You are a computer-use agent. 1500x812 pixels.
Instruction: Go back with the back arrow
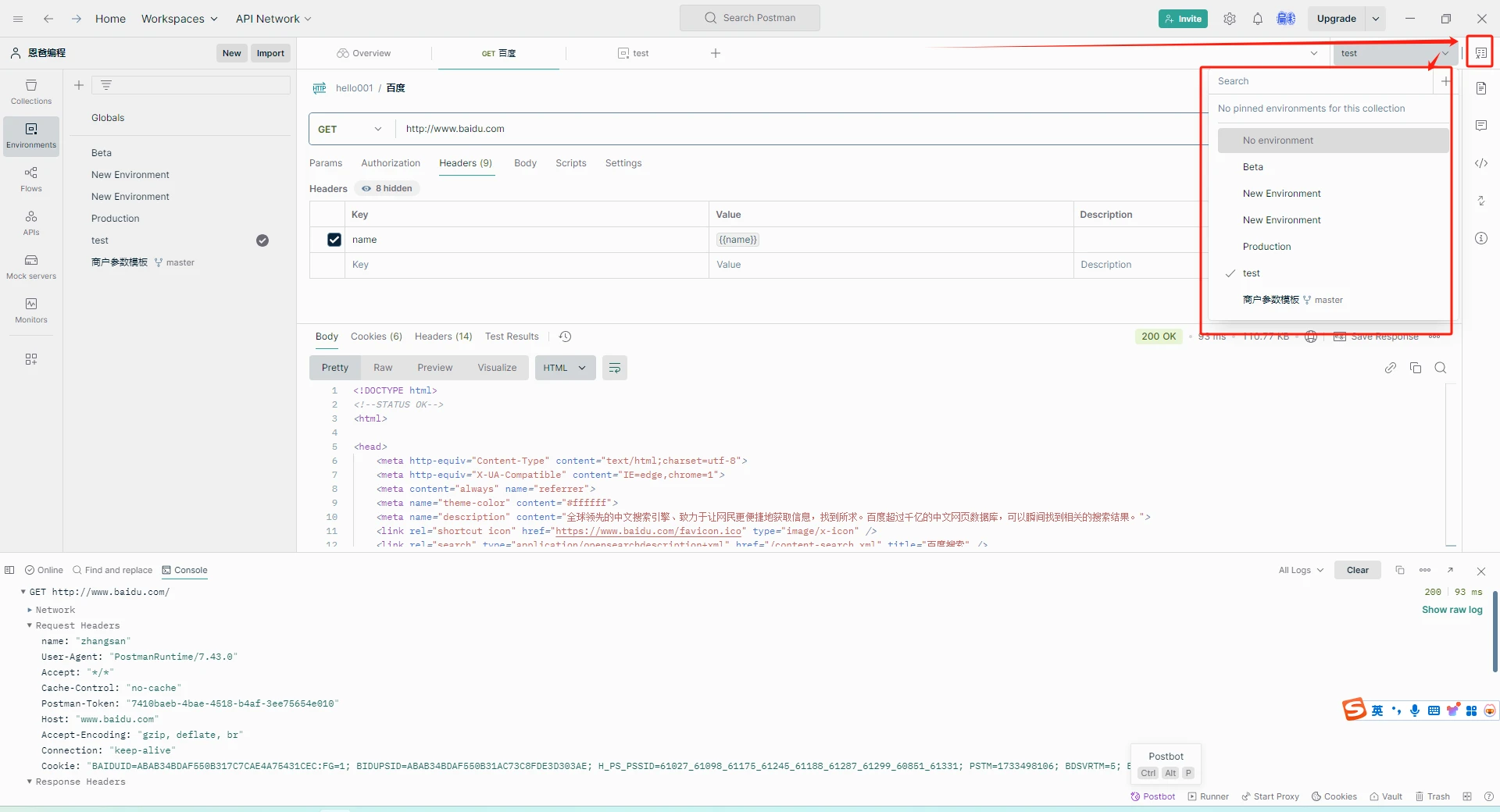(x=48, y=19)
